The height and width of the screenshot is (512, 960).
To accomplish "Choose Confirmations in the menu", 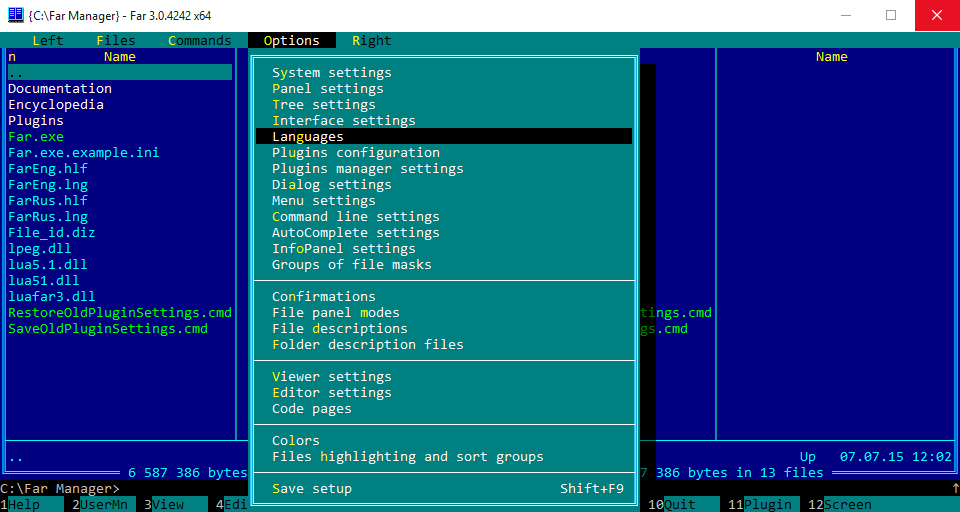I will [x=324, y=296].
